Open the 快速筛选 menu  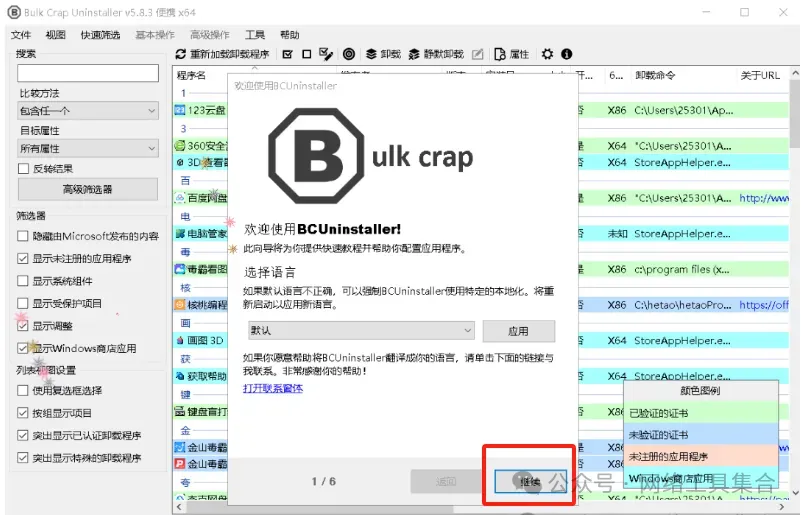pos(100,35)
